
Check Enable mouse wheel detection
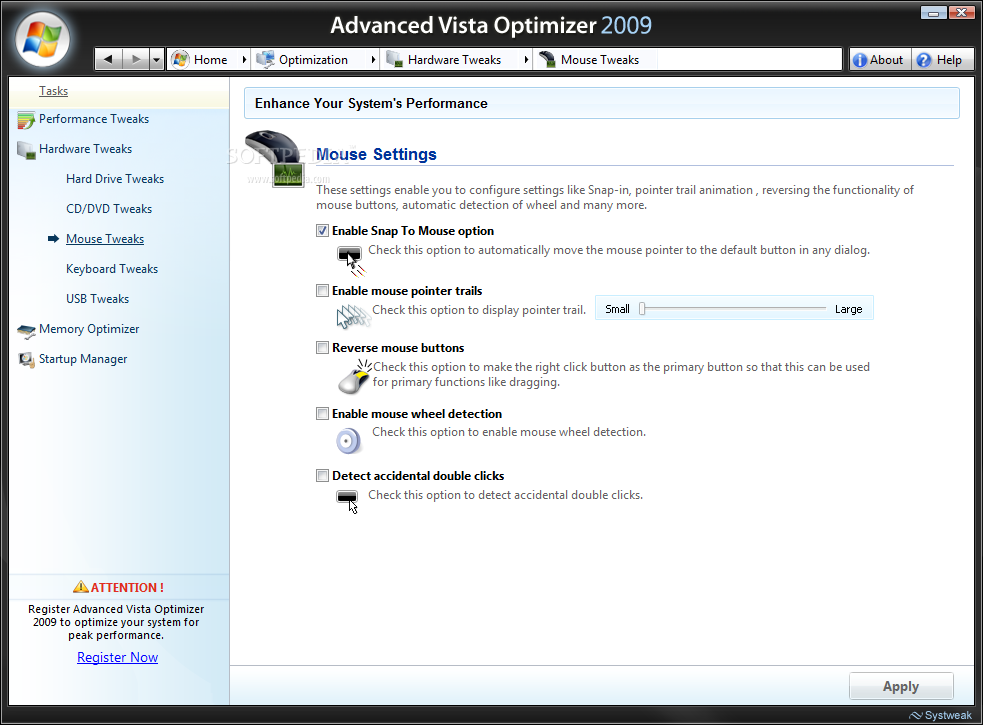point(322,413)
